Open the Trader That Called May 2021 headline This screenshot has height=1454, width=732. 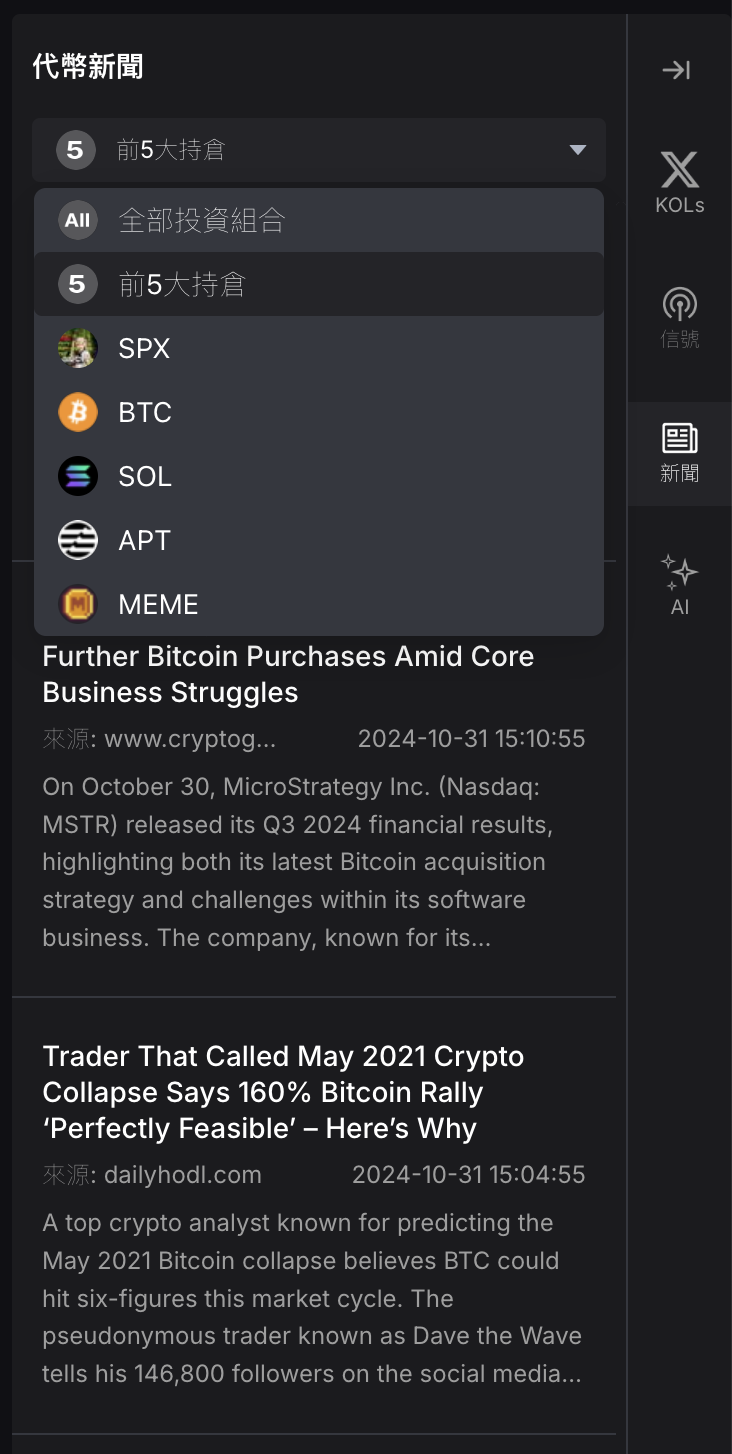click(283, 1092)
